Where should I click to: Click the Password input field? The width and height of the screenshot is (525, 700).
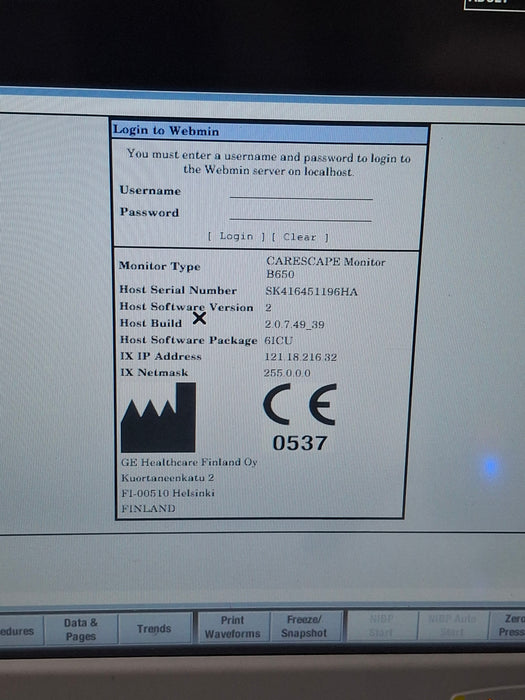click(x=300, y=214)
